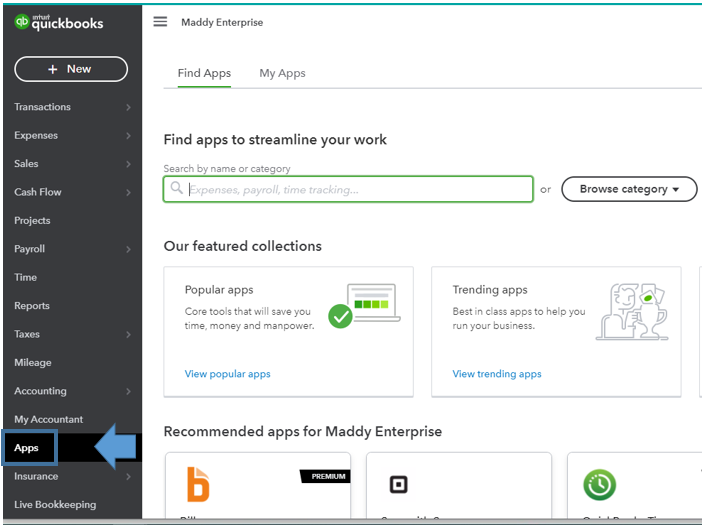Screen dimensions: 715x529
Task: Click the Popular apps illustration
Action: [364, 306]
